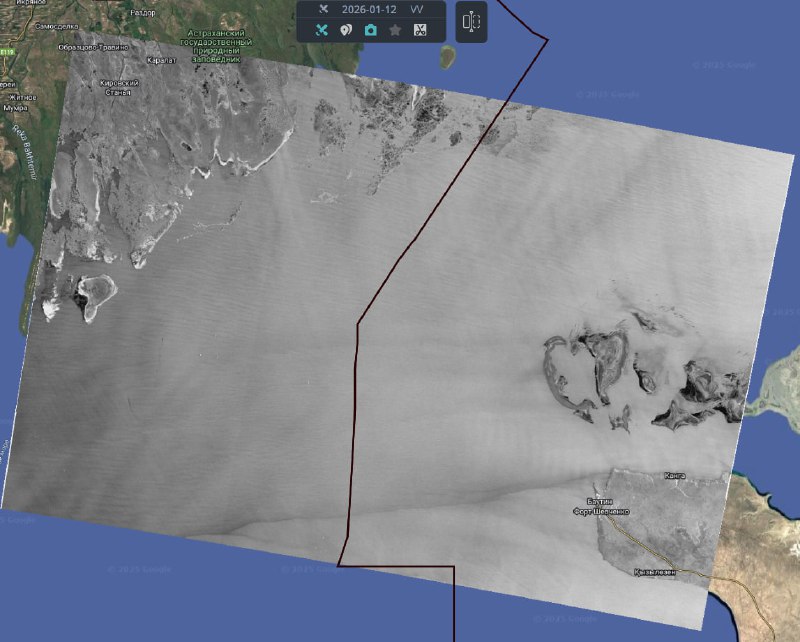The image size is (800, 642).
Task: Click the scissors clip icon
Action: click(420, 30)
